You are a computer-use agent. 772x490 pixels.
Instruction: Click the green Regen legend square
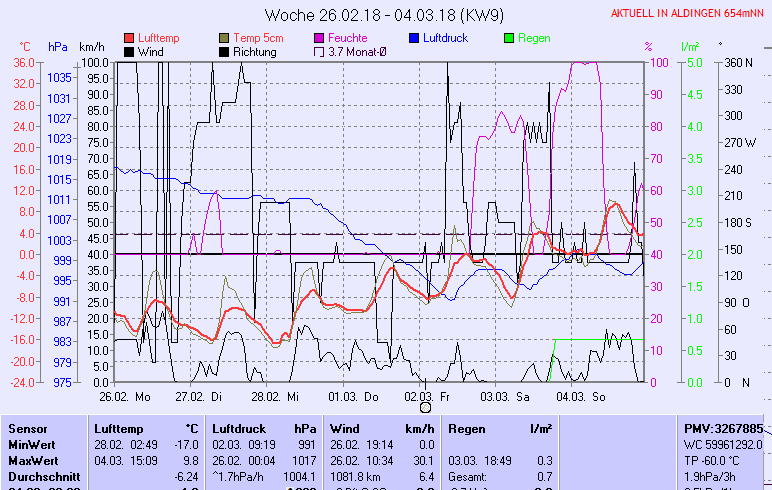pos(509,37)
